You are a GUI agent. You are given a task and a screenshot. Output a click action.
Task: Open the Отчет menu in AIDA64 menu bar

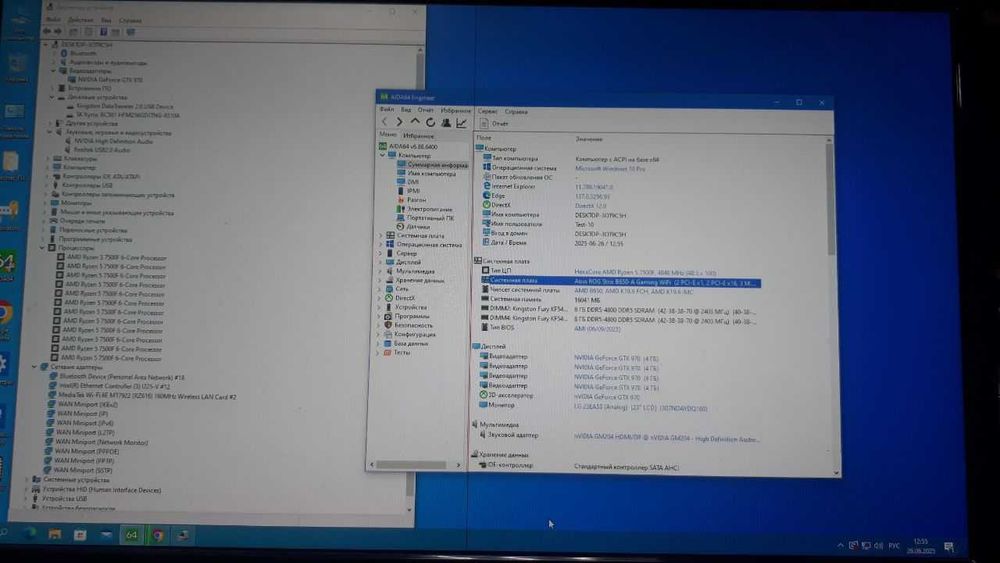(425, 110)
